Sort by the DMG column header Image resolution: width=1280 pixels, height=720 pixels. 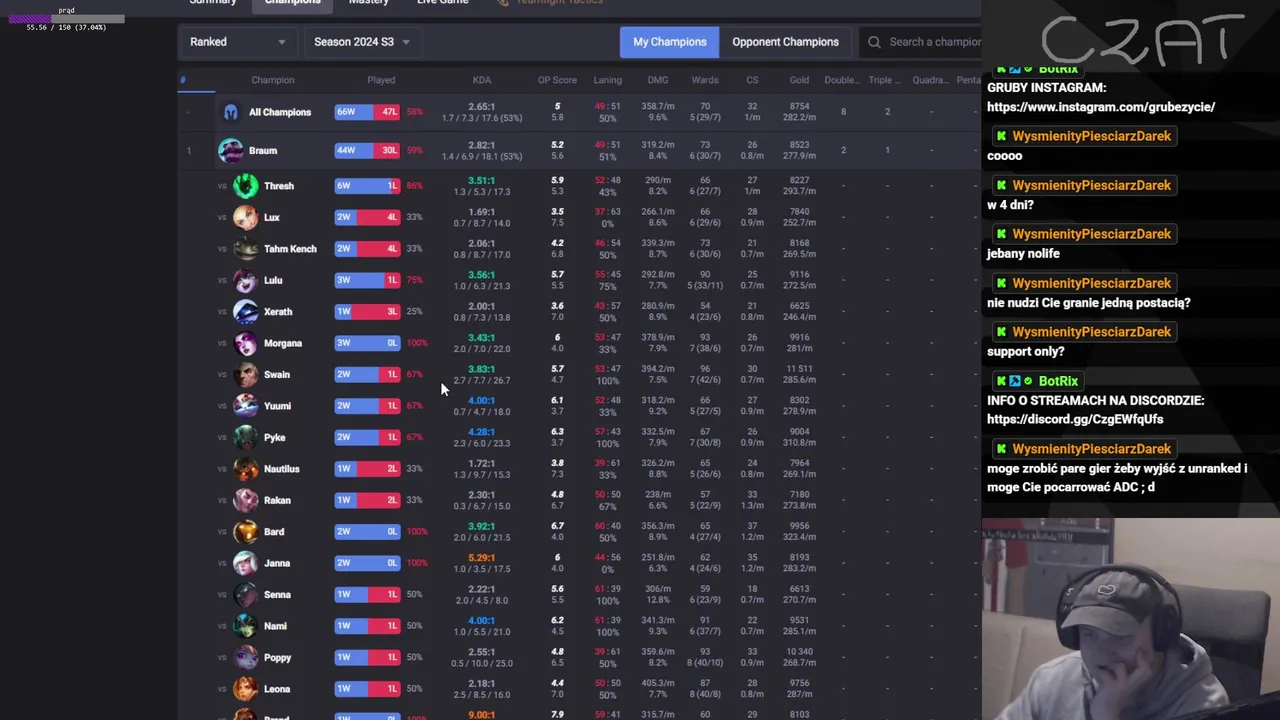point(657,80)
